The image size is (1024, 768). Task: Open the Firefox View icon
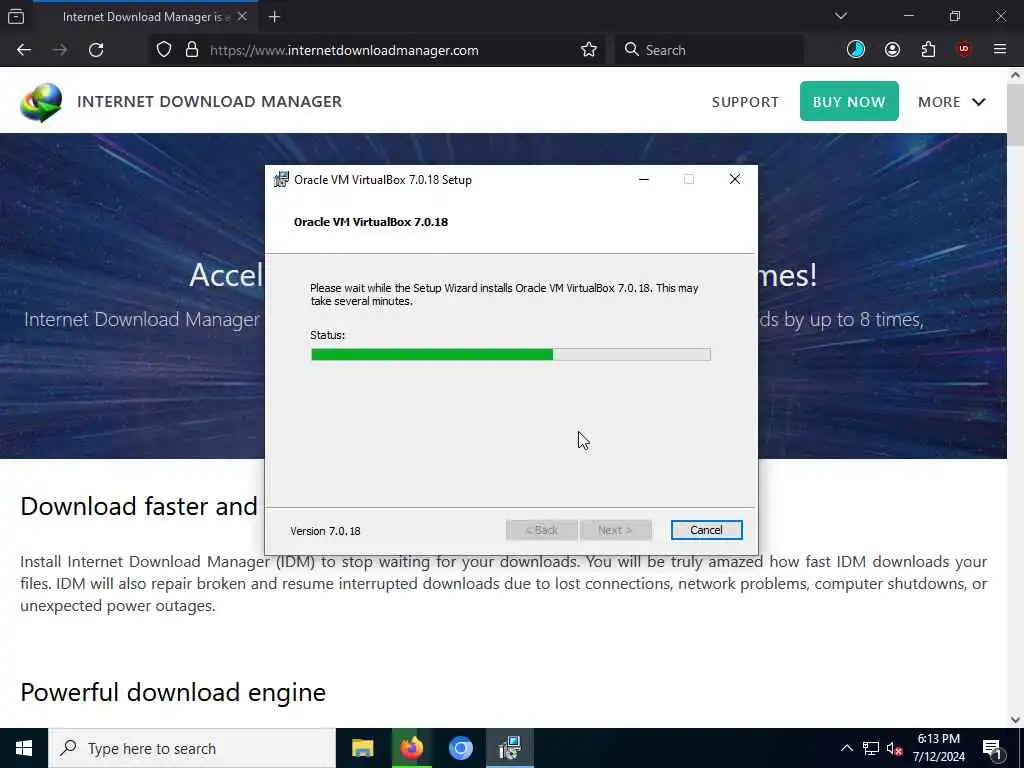point(16,16)
